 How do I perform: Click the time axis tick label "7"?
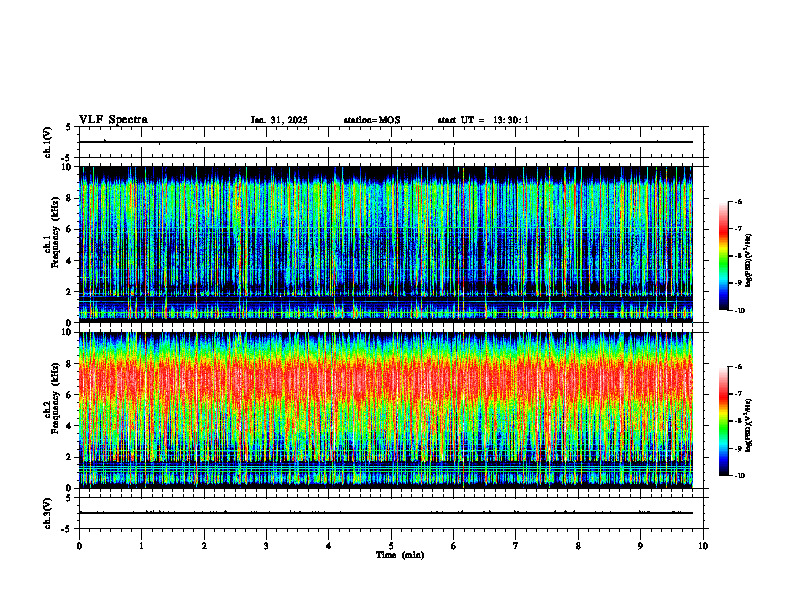(x=516, y=546)
